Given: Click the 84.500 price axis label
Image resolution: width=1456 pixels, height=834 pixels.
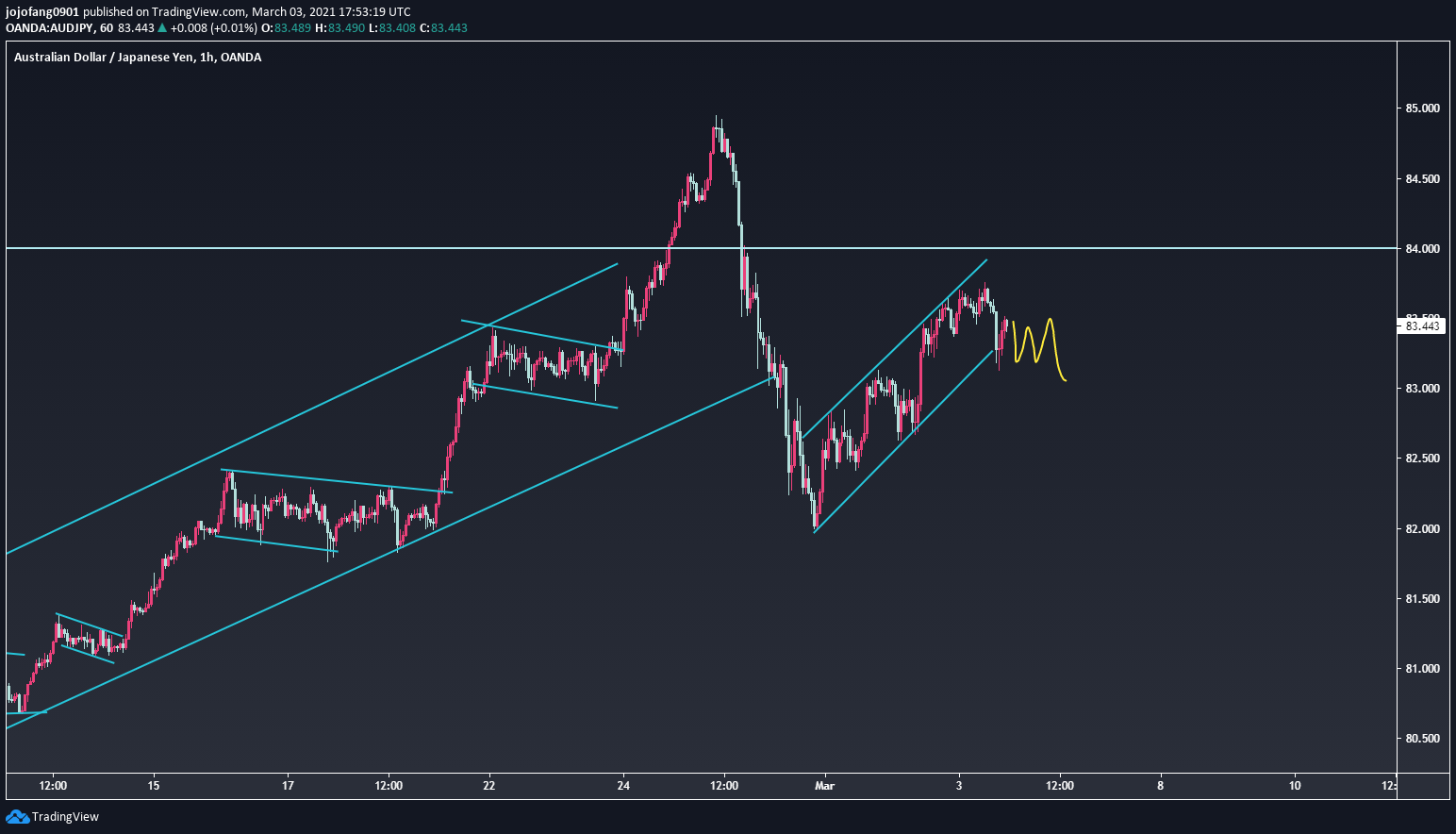Looking at the screenshot, I should (x=1422, y=179).
